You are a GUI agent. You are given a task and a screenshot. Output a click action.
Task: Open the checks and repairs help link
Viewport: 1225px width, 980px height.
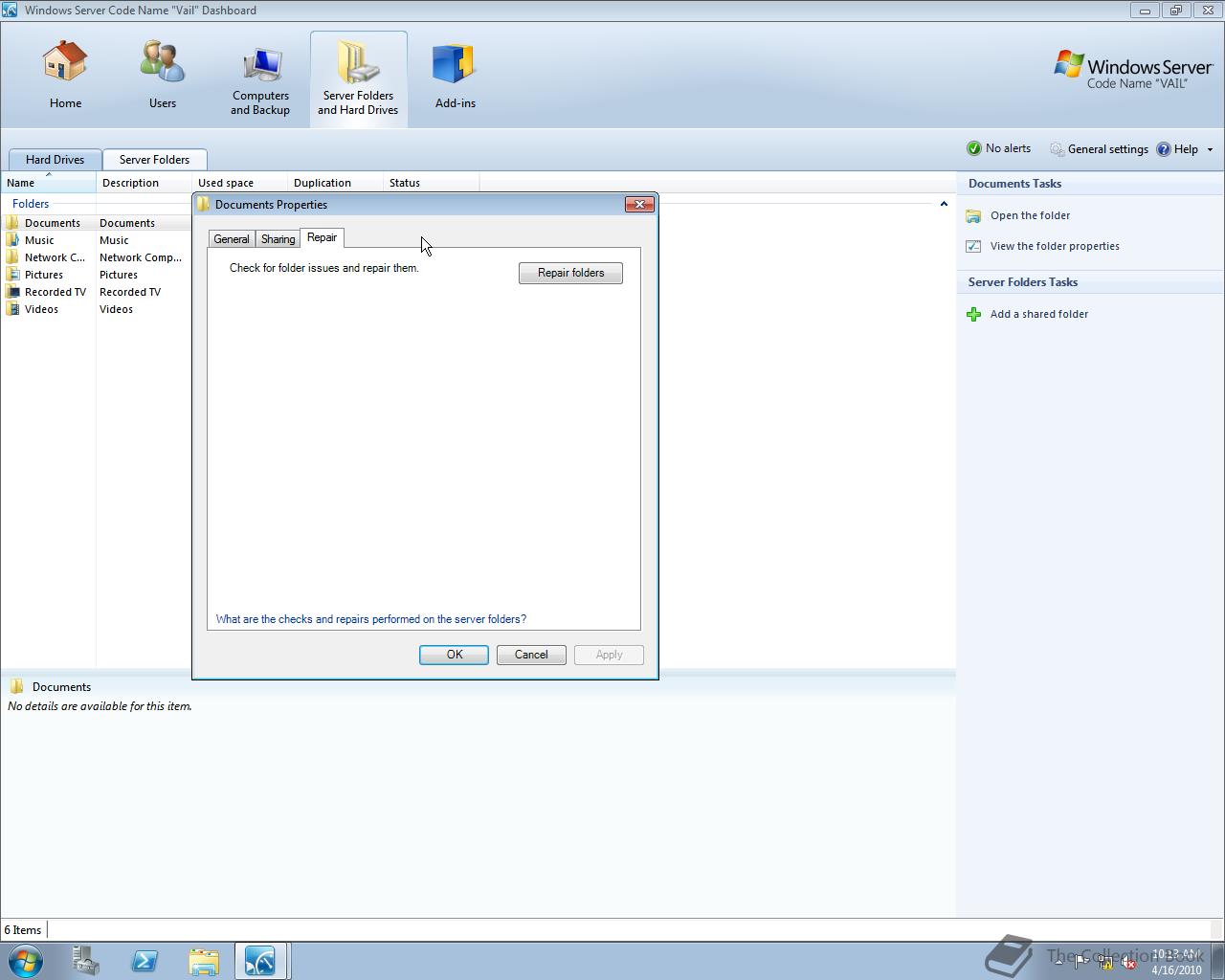371,619
